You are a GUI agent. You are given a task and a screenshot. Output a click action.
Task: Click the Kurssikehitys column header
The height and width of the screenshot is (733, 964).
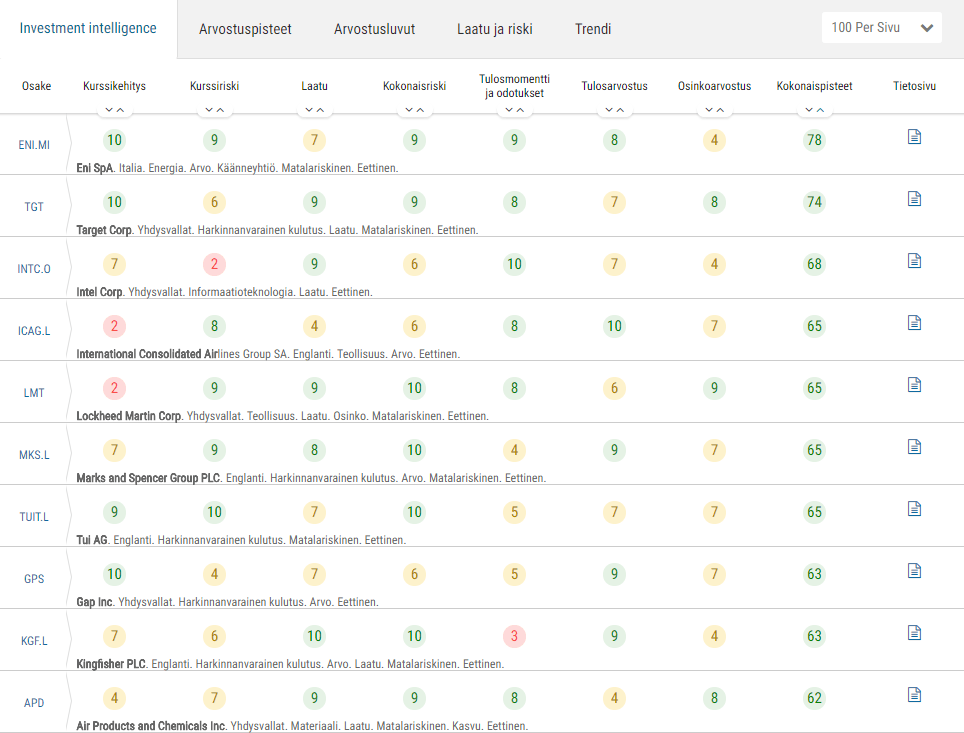[114, 86]
